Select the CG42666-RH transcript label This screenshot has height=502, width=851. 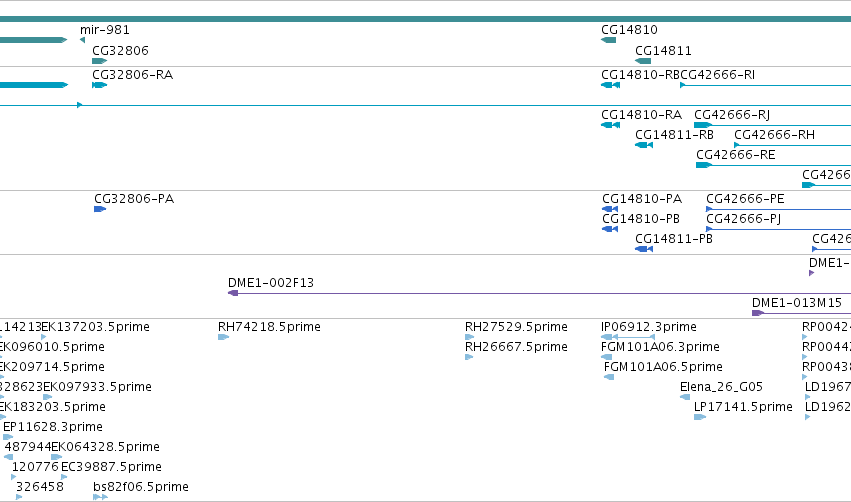click(774, 135)
